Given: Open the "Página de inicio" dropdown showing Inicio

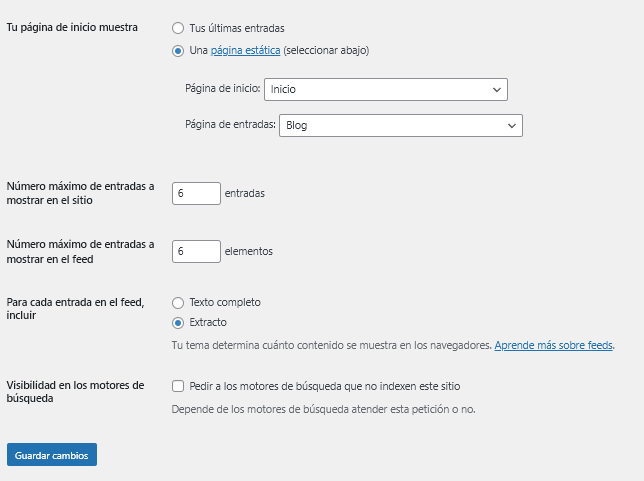Looking at the screenshot, I should 385,90.
